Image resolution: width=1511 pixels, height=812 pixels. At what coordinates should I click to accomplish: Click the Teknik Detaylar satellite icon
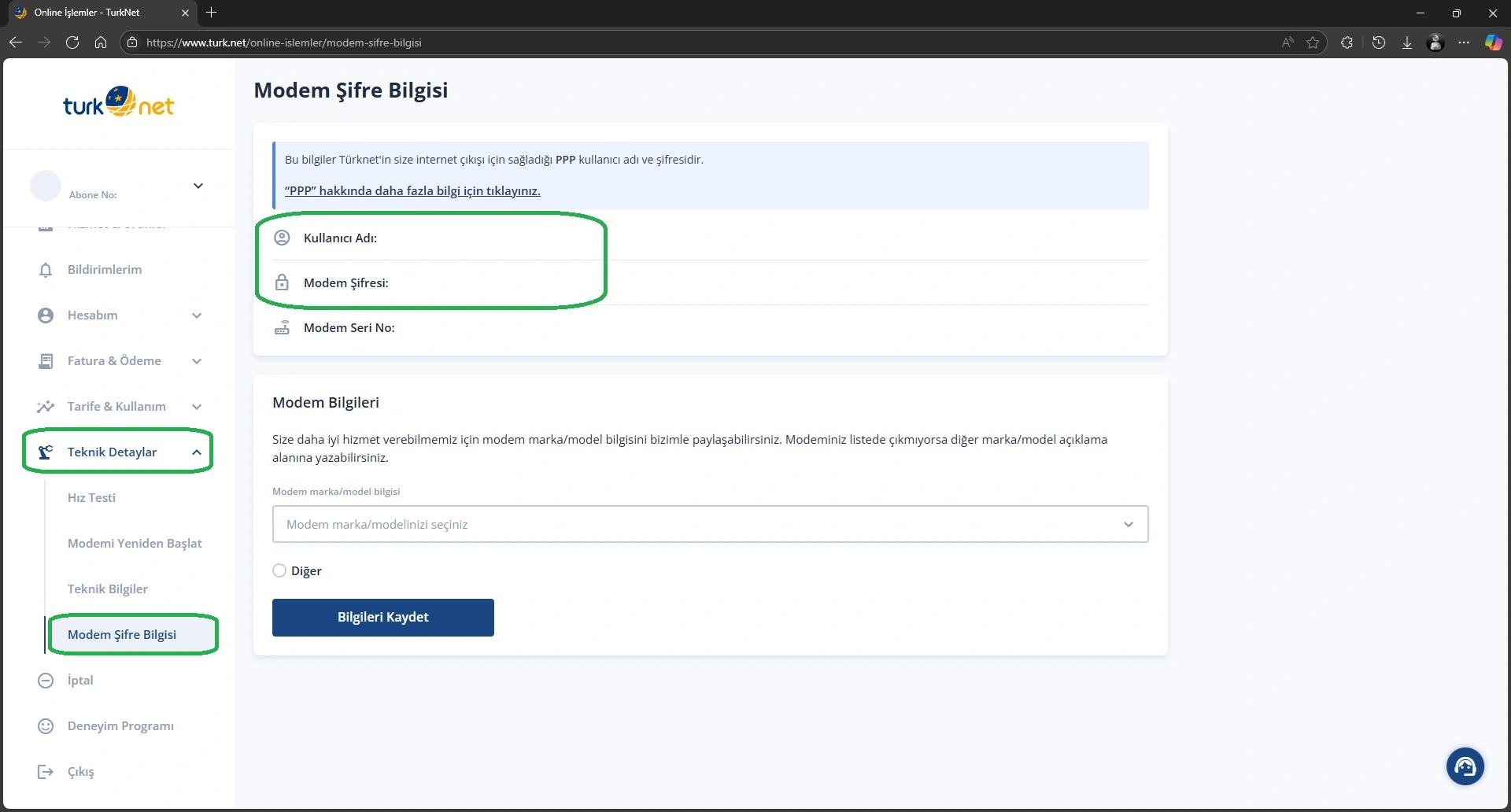pos(46,452)
